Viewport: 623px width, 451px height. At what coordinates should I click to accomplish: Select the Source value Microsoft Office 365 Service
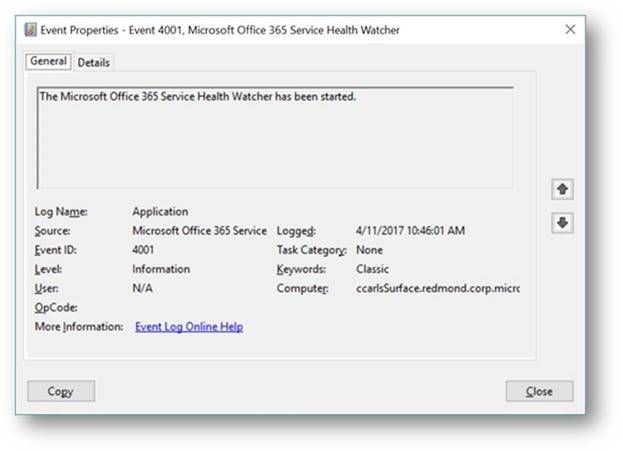[199, 230]
